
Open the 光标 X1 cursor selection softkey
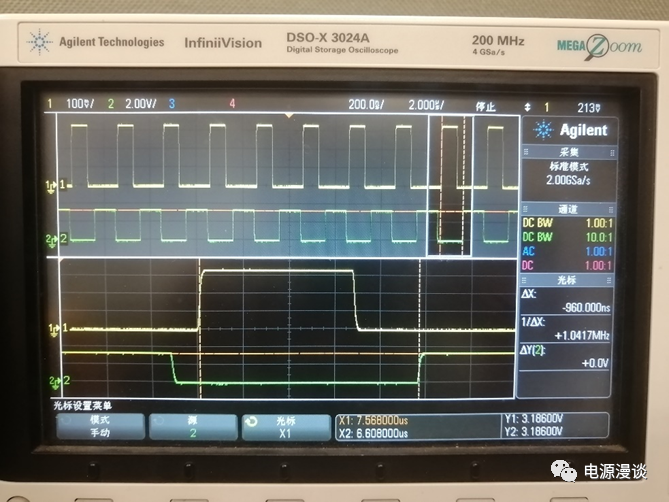[285, 427]
